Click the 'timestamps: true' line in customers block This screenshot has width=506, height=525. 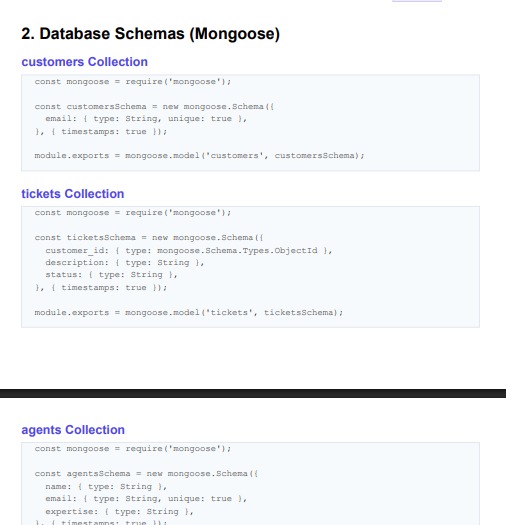(x=100, y=132)
